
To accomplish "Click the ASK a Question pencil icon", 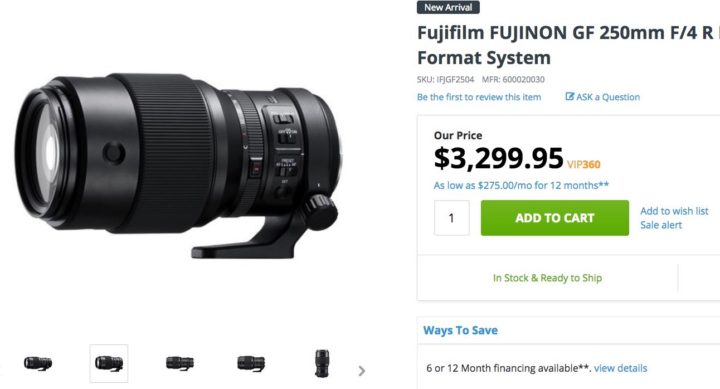I will (569, 96).
